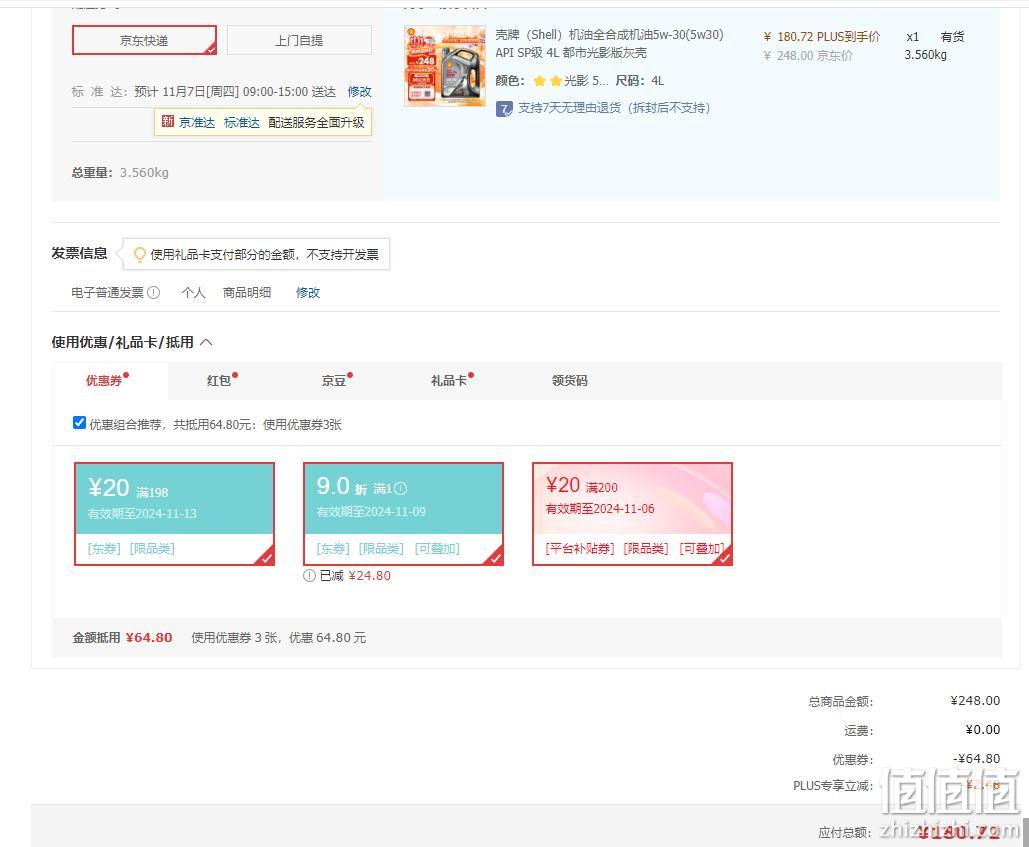Click the 有货 stock status text
The width and height of the screenshot is (1029, 847).
[952, 37]
